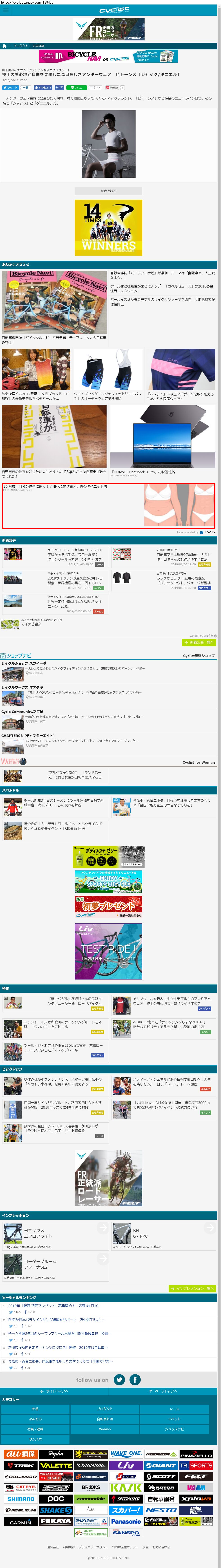The height and width of the screenshot is (1568, 221).
Task: Open the KASK sponsor logo
Action: tap(126, 1488)
